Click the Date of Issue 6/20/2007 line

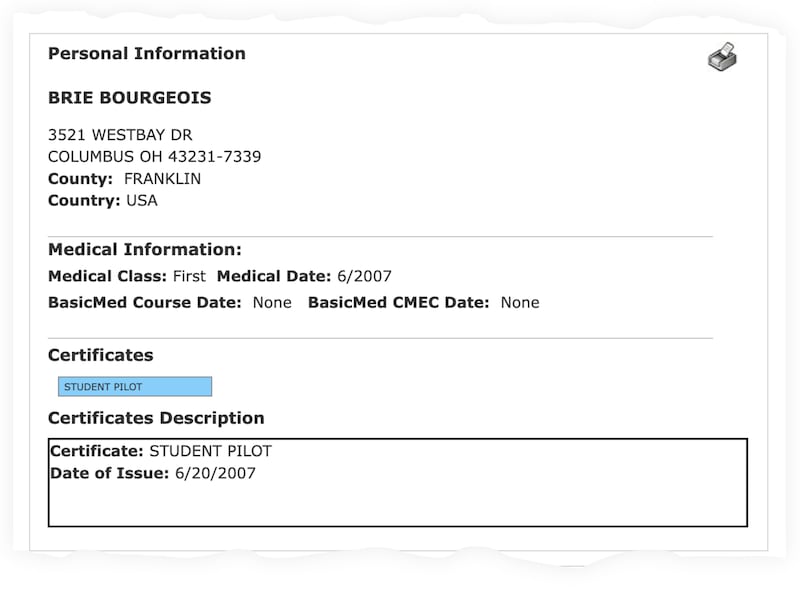152,473
